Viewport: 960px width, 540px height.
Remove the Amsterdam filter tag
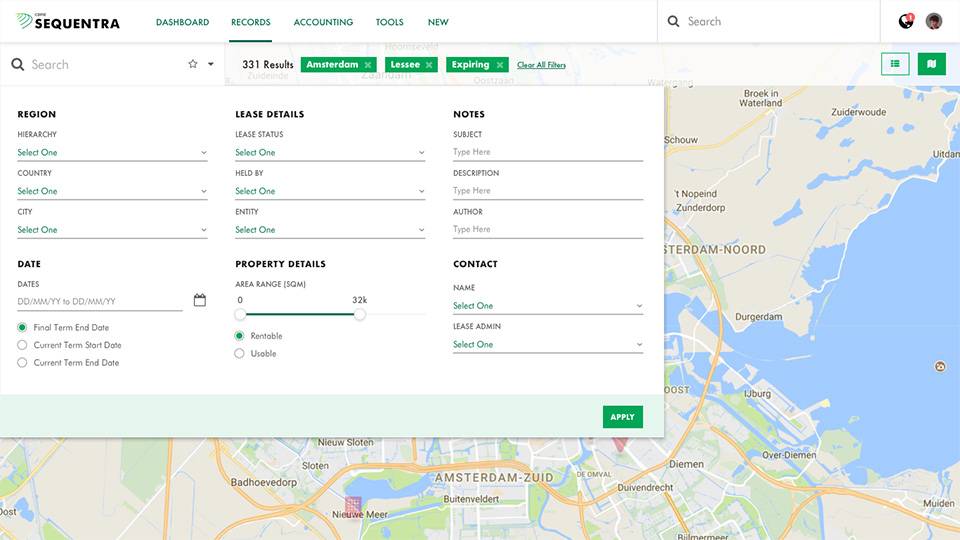367,65
